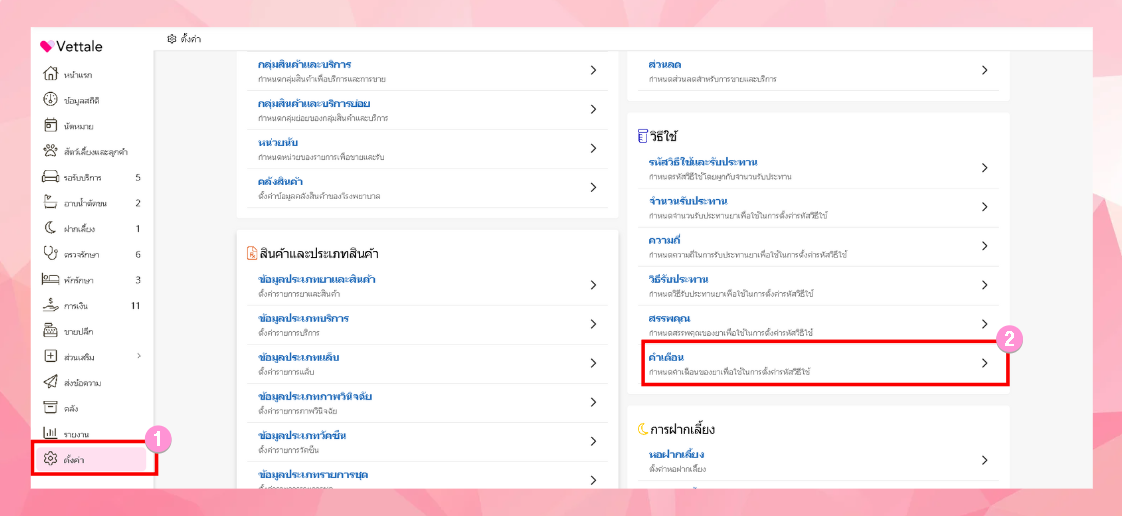Click chevron on ข้อมูลประเภทยาและสินค้า row

[x=593, y=285]
